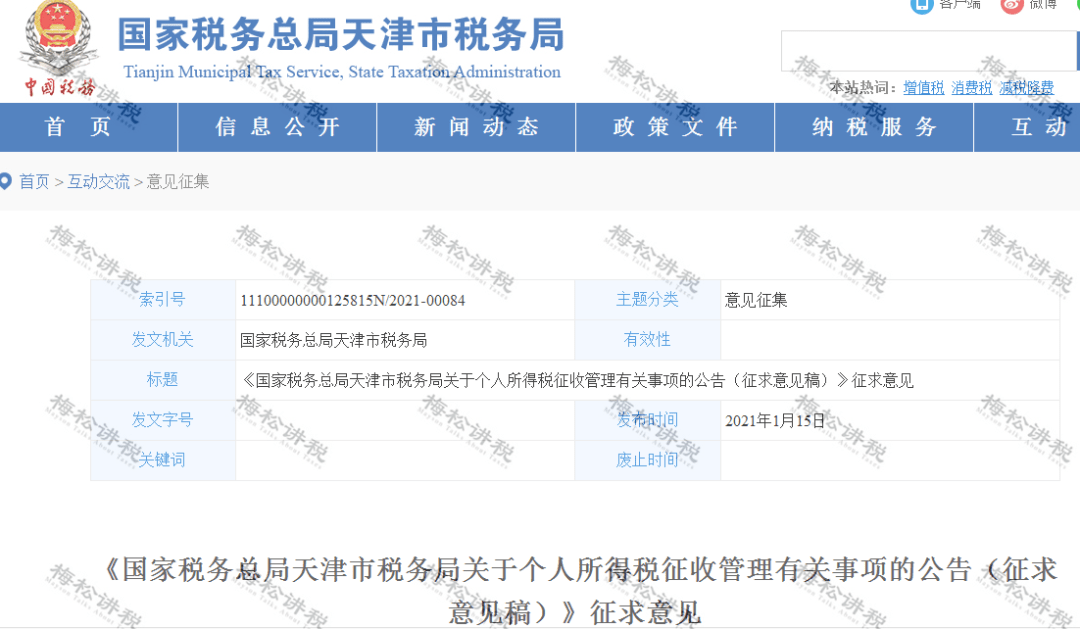Click the publish date 2021年1月15日

pyautogui.click(x=775, y=421)
